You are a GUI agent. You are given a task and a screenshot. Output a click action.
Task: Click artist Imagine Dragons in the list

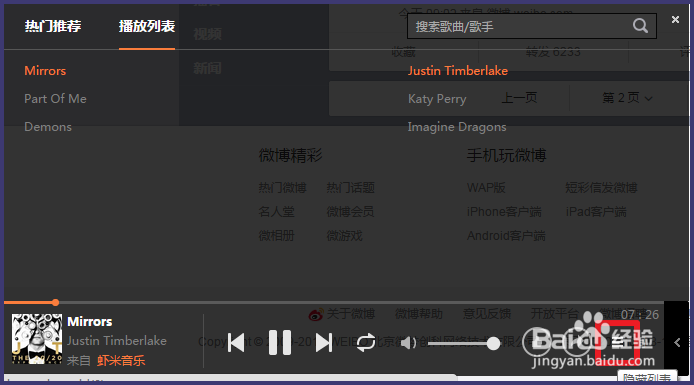457,127
